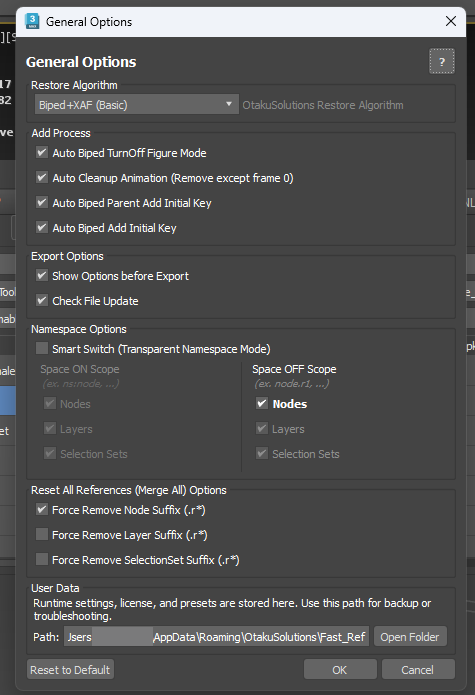This screenshot has height=695, width=475.
Task: Click the Export Options group label
Action: (67, 256)
